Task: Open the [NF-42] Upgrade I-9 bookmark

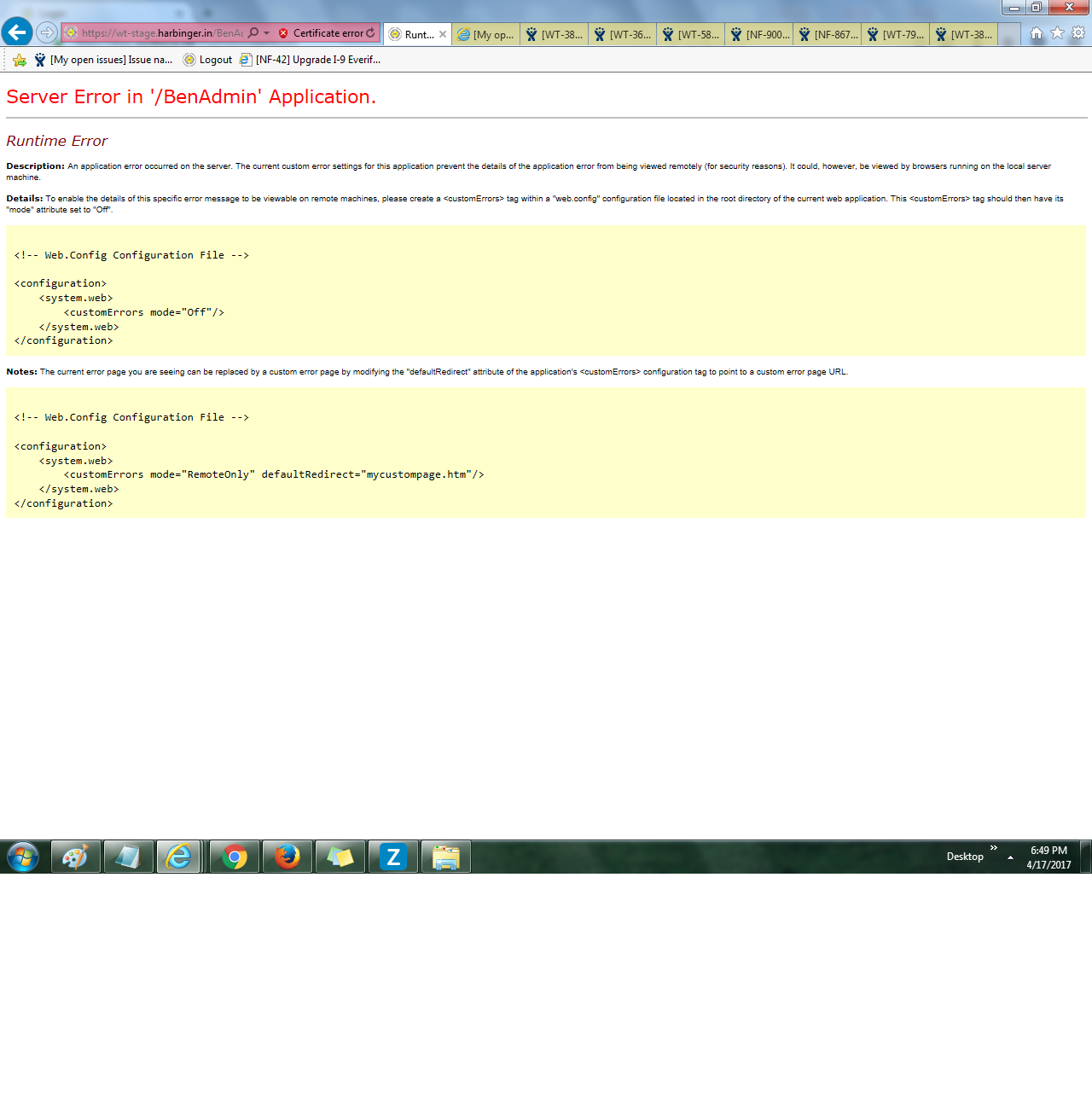Action: [x=310, y=60]
